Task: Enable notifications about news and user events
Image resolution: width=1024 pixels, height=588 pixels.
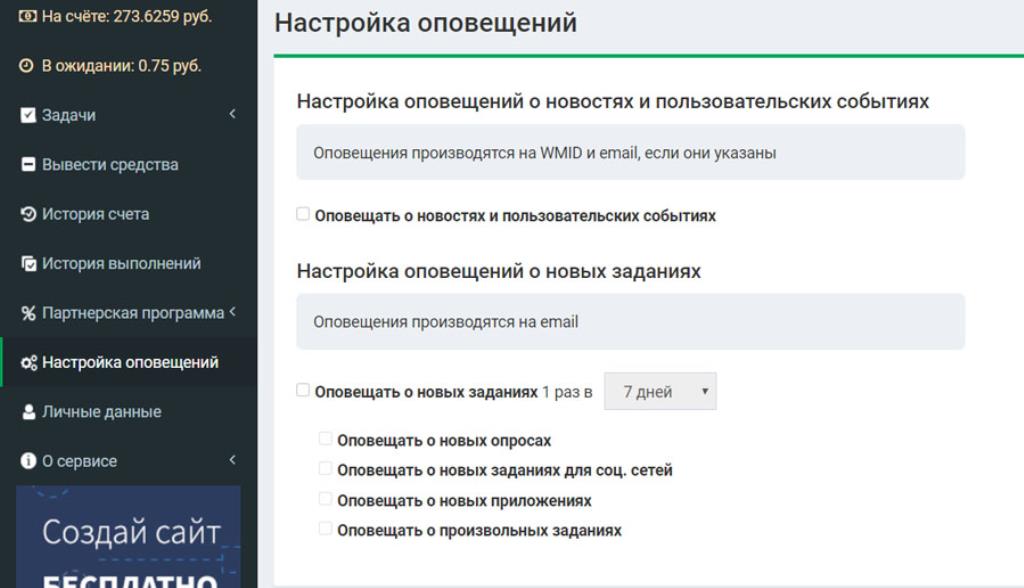Action: point(303,214)
